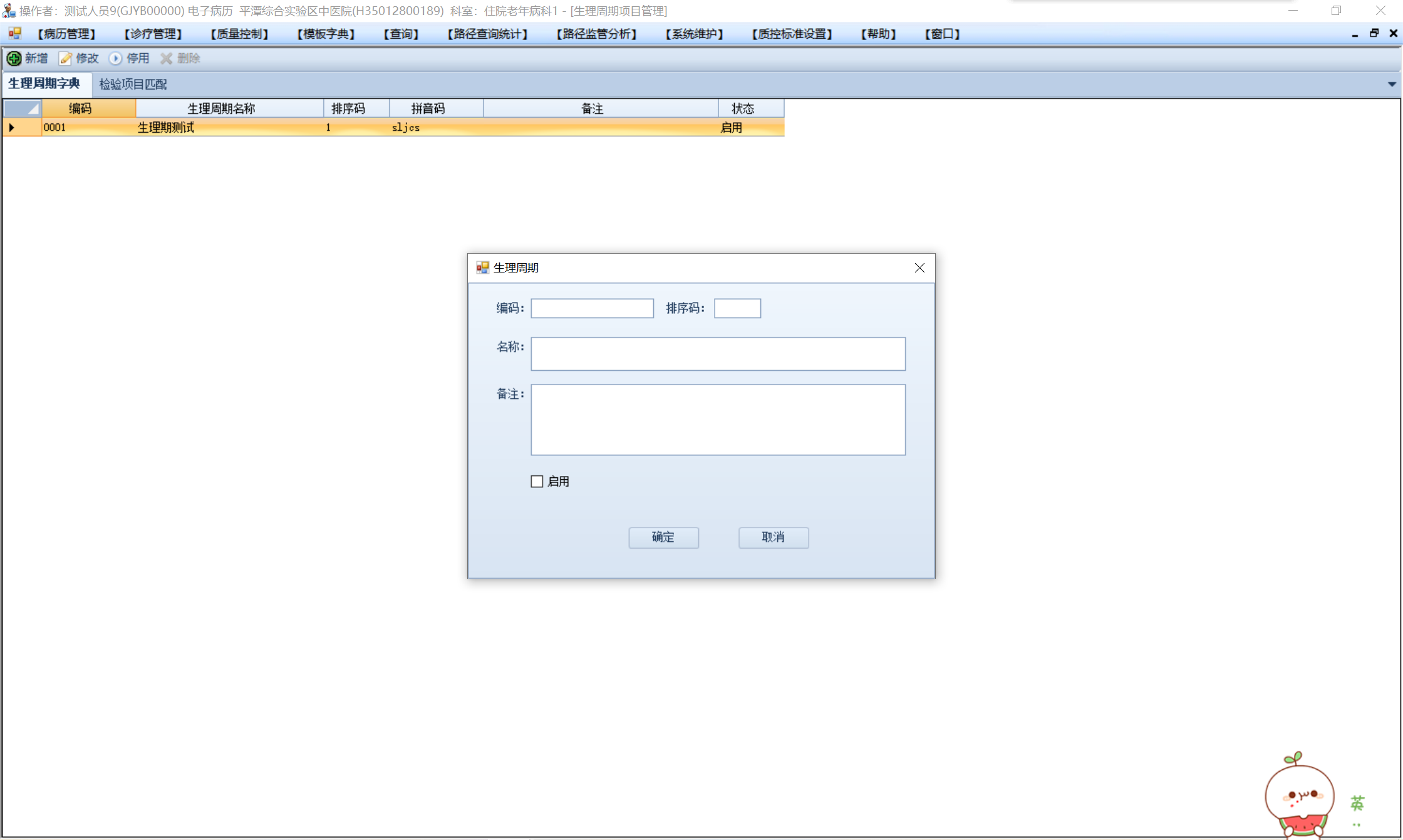Open the 【病历管理】 menu
The width and height of the screenshot is (1403, 840).
pyautogui.click(x=66, y=34)
